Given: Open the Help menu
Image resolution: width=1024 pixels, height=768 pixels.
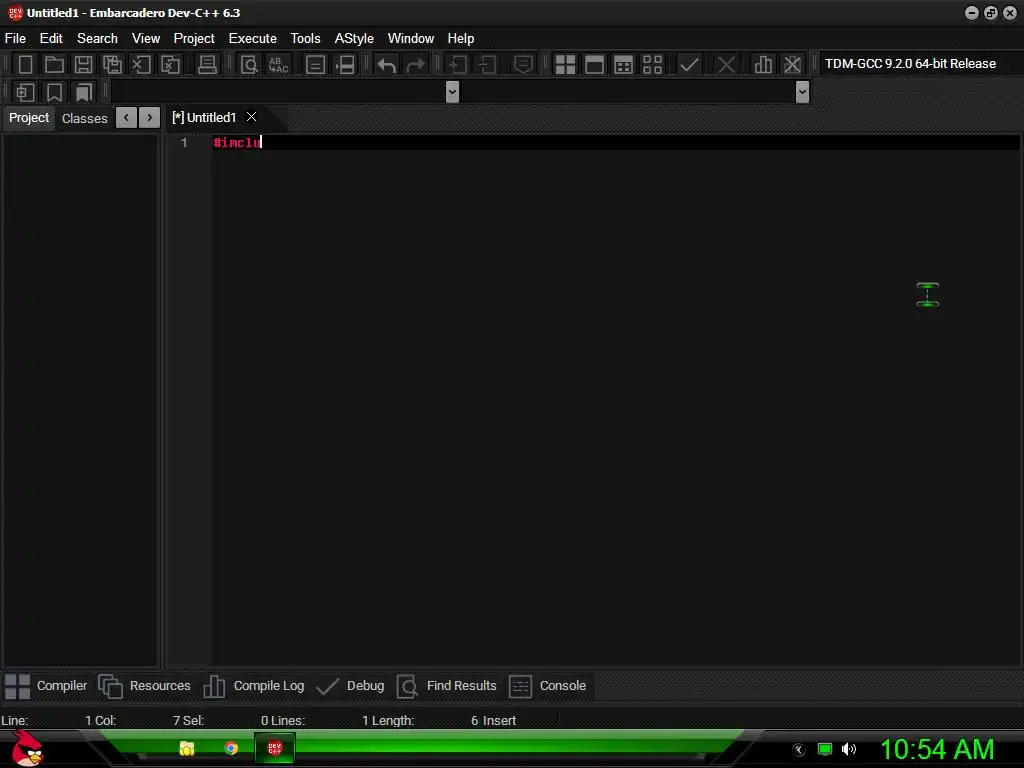Looking at the screenshot, I should [x=460, y=39].
